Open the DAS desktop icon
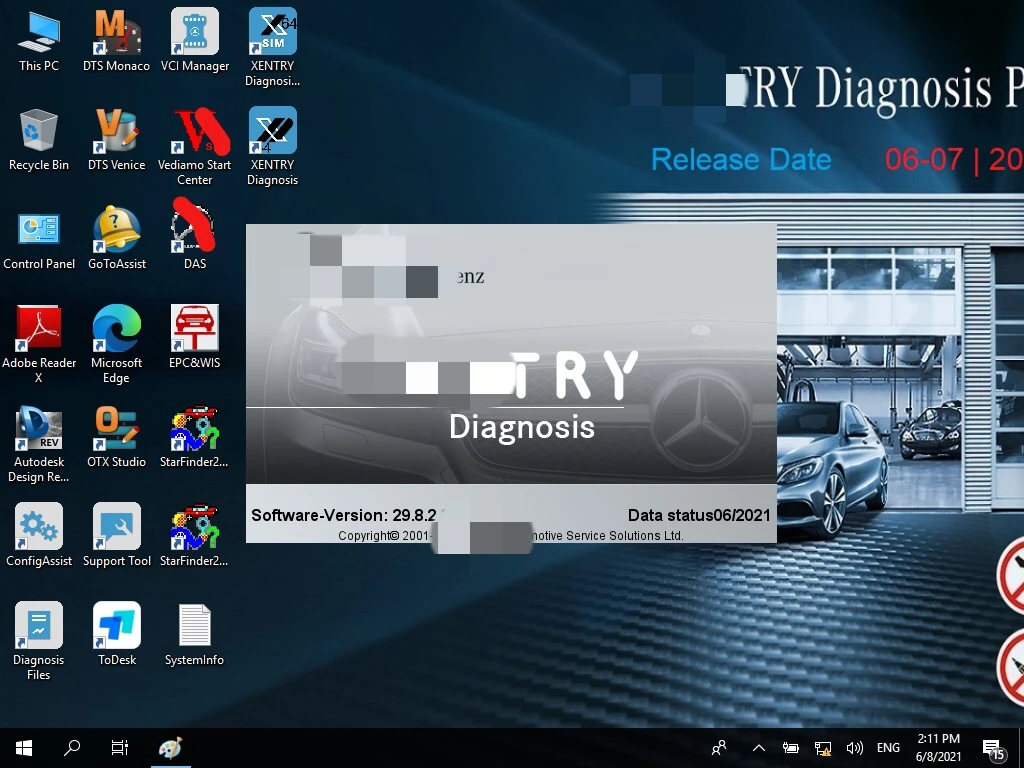The width and height of the screenshot is (1024, 768). tap(194, 231)
